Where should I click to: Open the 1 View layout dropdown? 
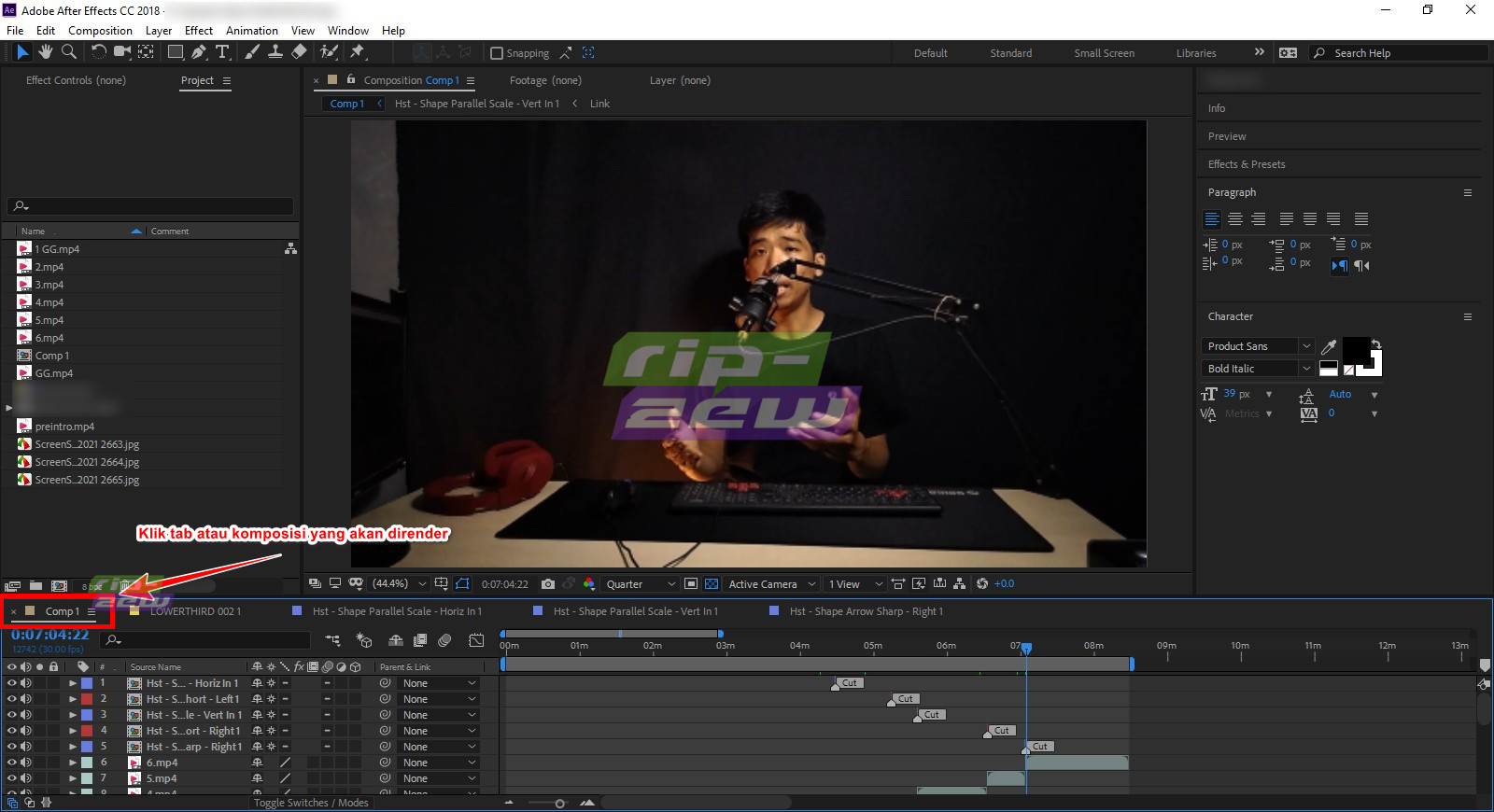click(855, 584)
